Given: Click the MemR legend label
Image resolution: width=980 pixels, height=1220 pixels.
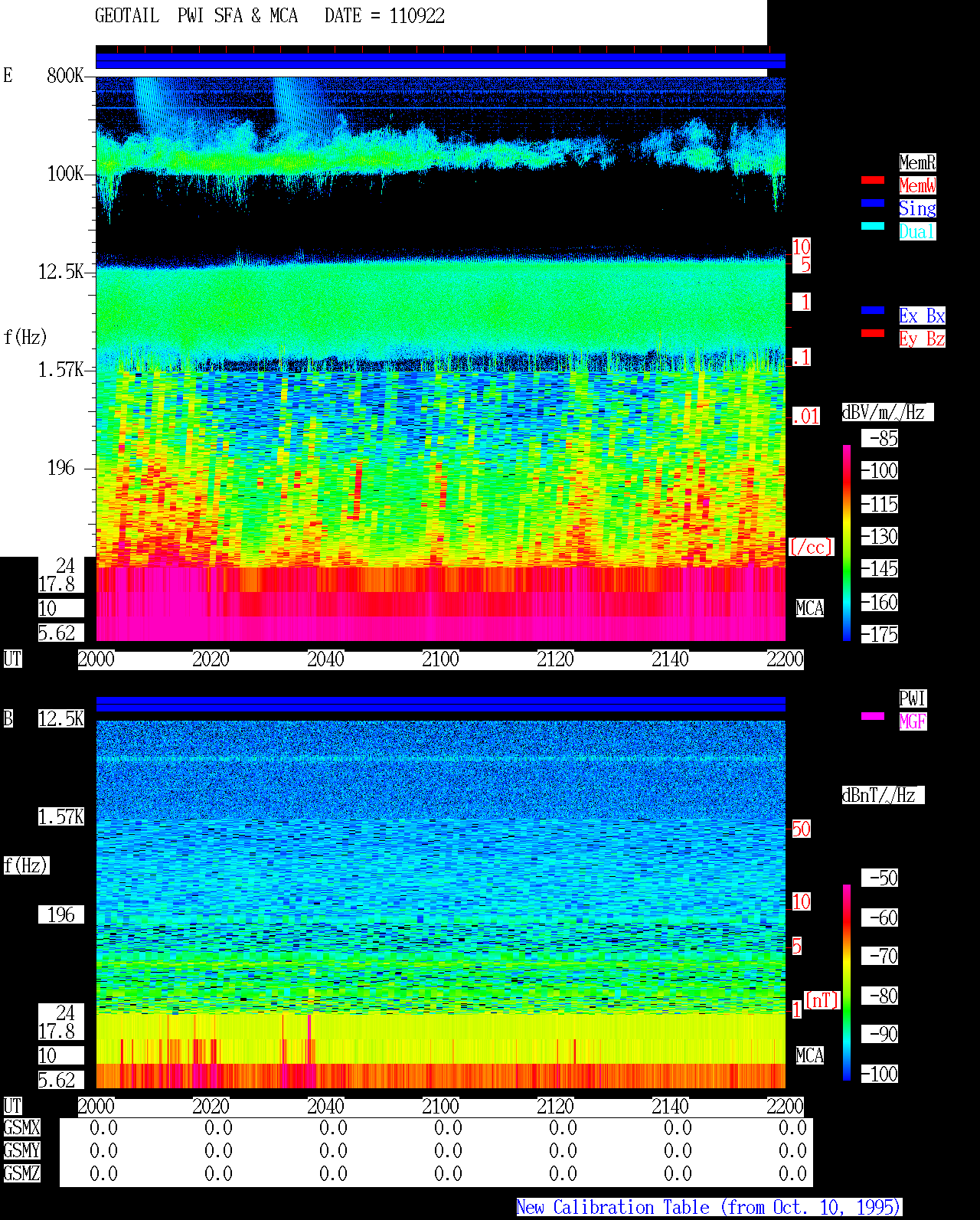Looking at the screenshot, I should [x=917, y=162].
